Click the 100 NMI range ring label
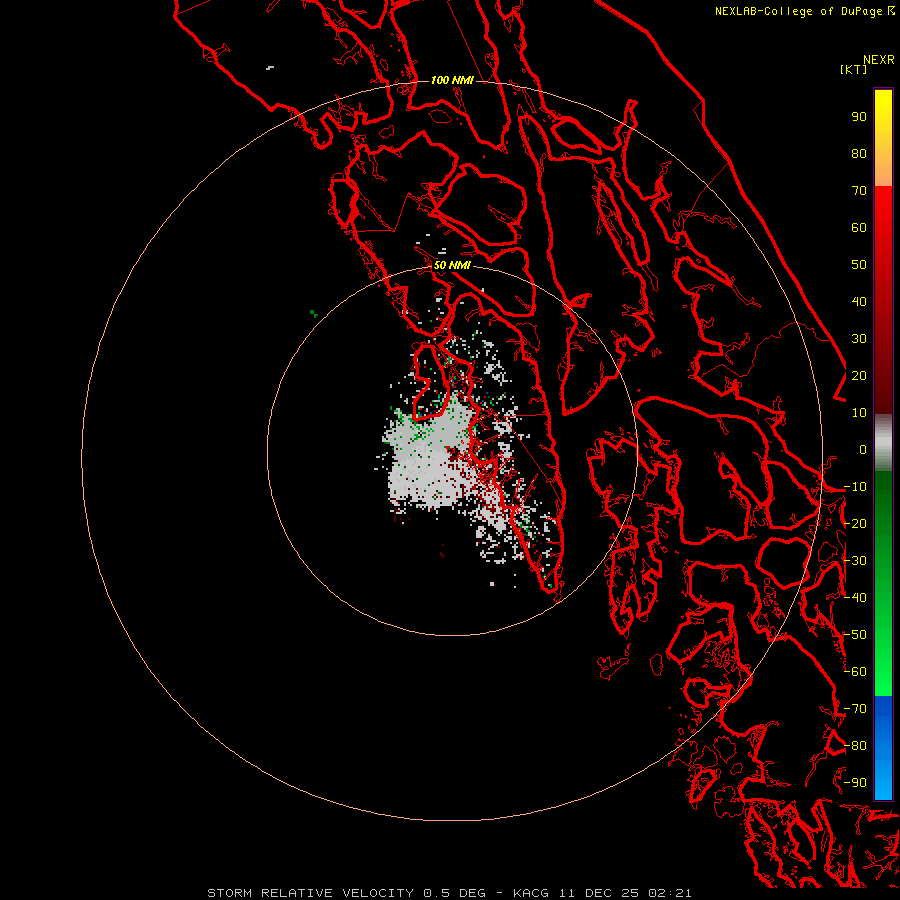Screen dimensions: 900x900 [452, 80]
